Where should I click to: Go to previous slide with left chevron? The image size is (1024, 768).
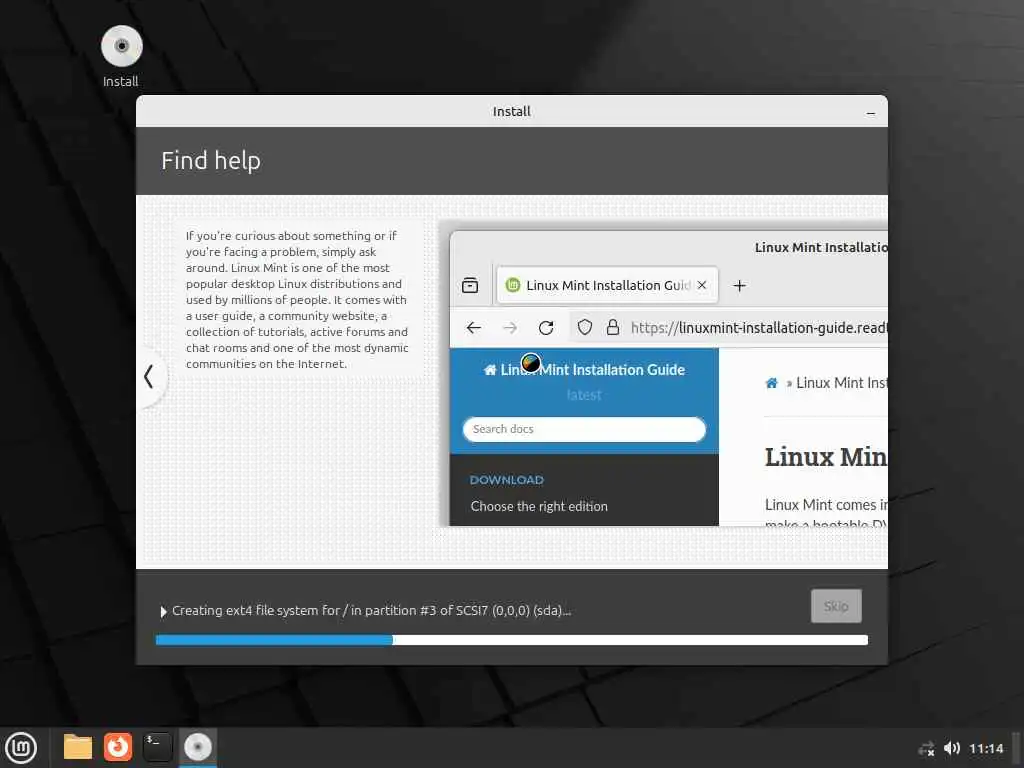149,377
